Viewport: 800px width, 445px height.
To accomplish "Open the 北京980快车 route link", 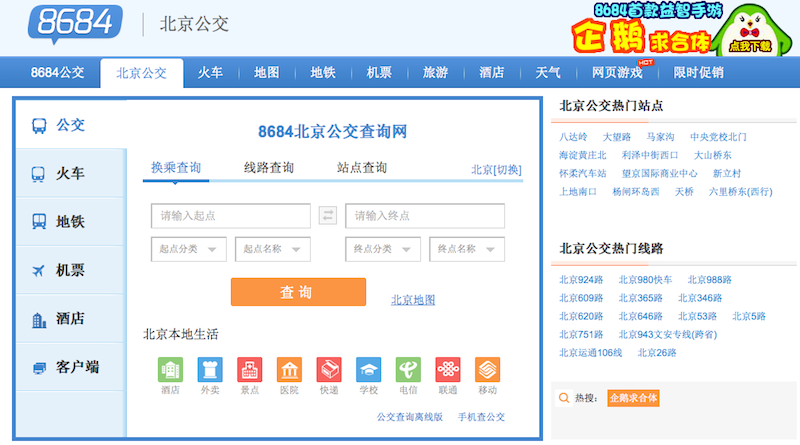I will coord(645,280).
